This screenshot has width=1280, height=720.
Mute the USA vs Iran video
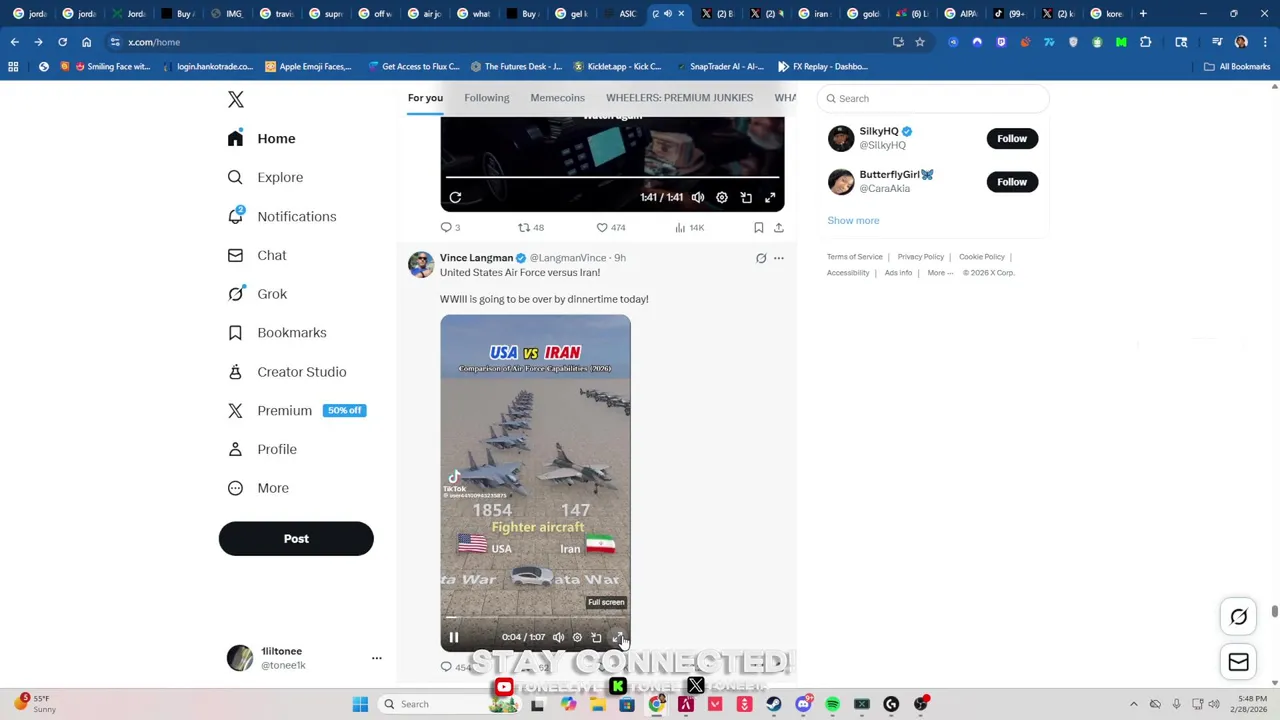(558, 637)
